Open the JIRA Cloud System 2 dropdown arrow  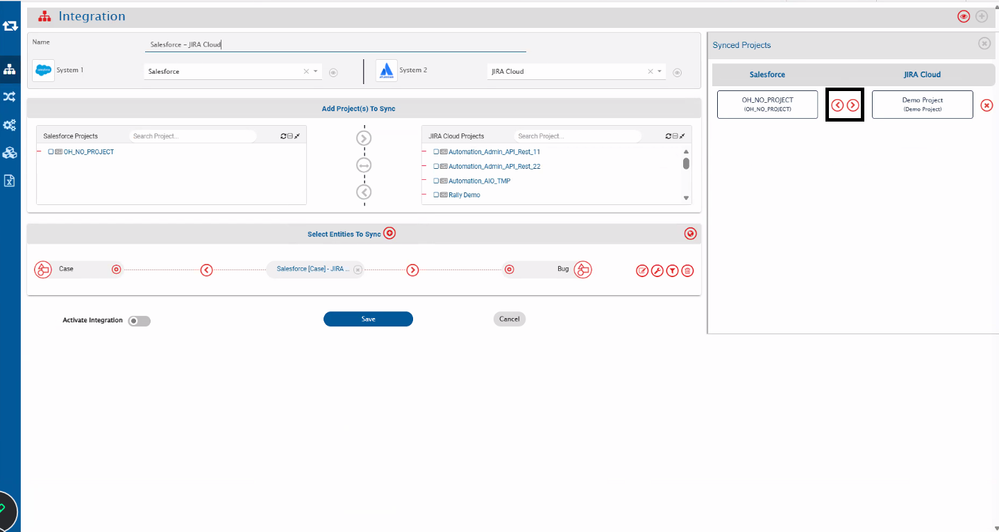(659, 71)
